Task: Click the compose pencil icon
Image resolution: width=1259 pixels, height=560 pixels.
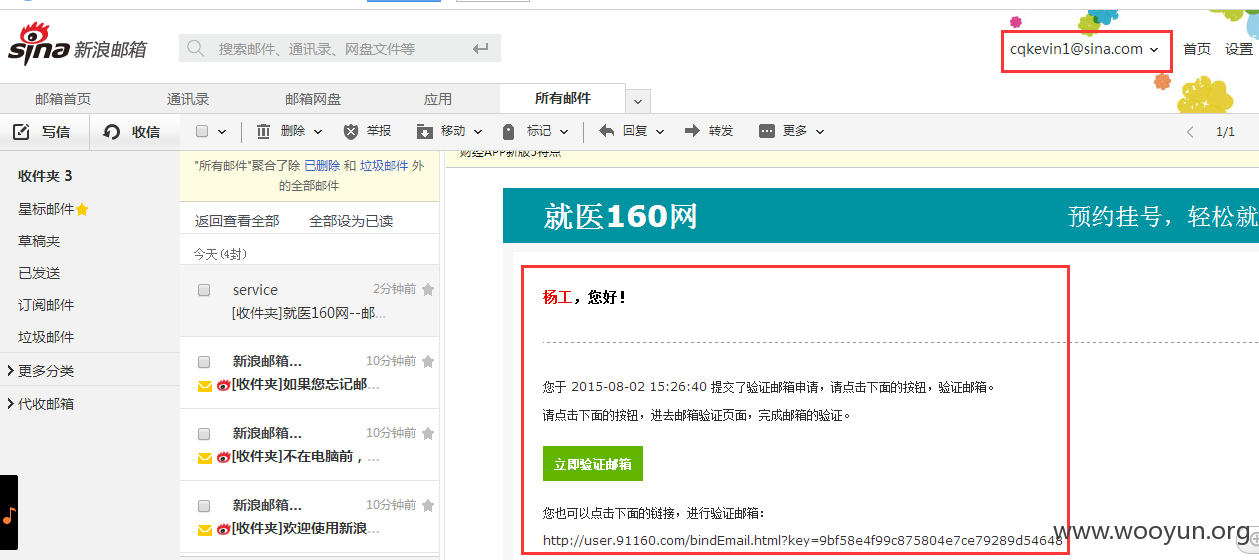Action: click(x=21, y=132)
